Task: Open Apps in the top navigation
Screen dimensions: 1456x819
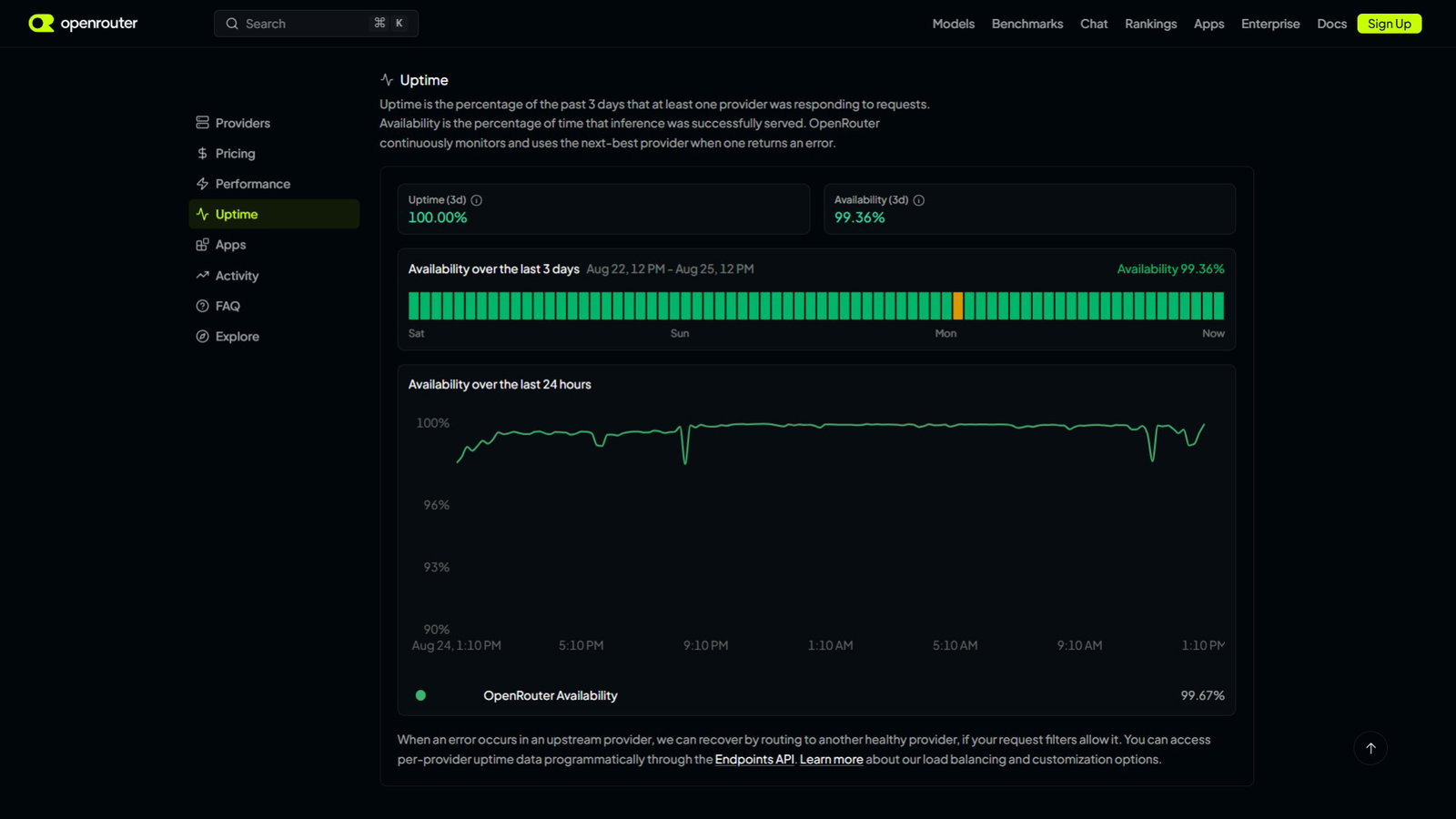Action: point(1208,24)
